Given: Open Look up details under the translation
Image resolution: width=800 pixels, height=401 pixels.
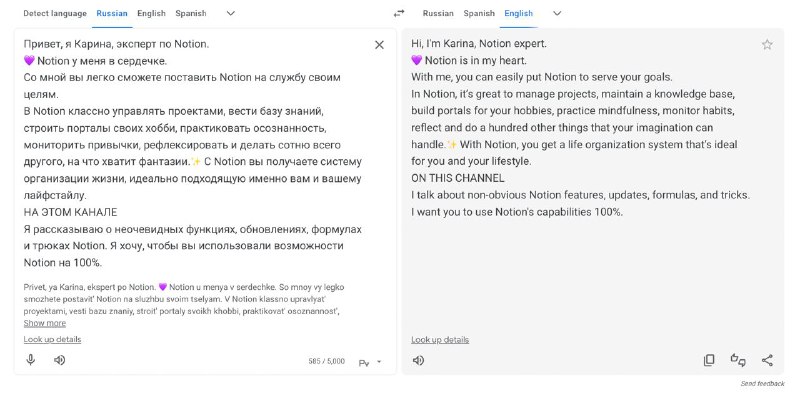Looking at the screenshot, I should point(440,340).
